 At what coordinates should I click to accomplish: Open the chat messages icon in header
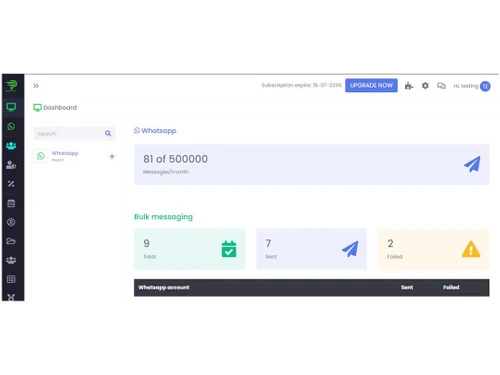(x=441, y=86)
